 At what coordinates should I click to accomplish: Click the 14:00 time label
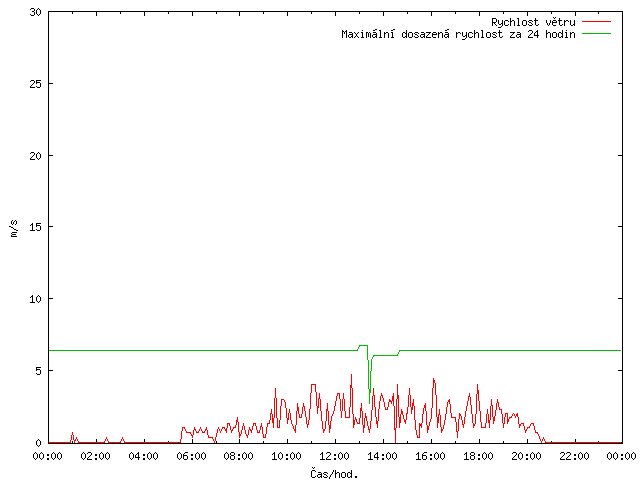[x=382, y=456]
